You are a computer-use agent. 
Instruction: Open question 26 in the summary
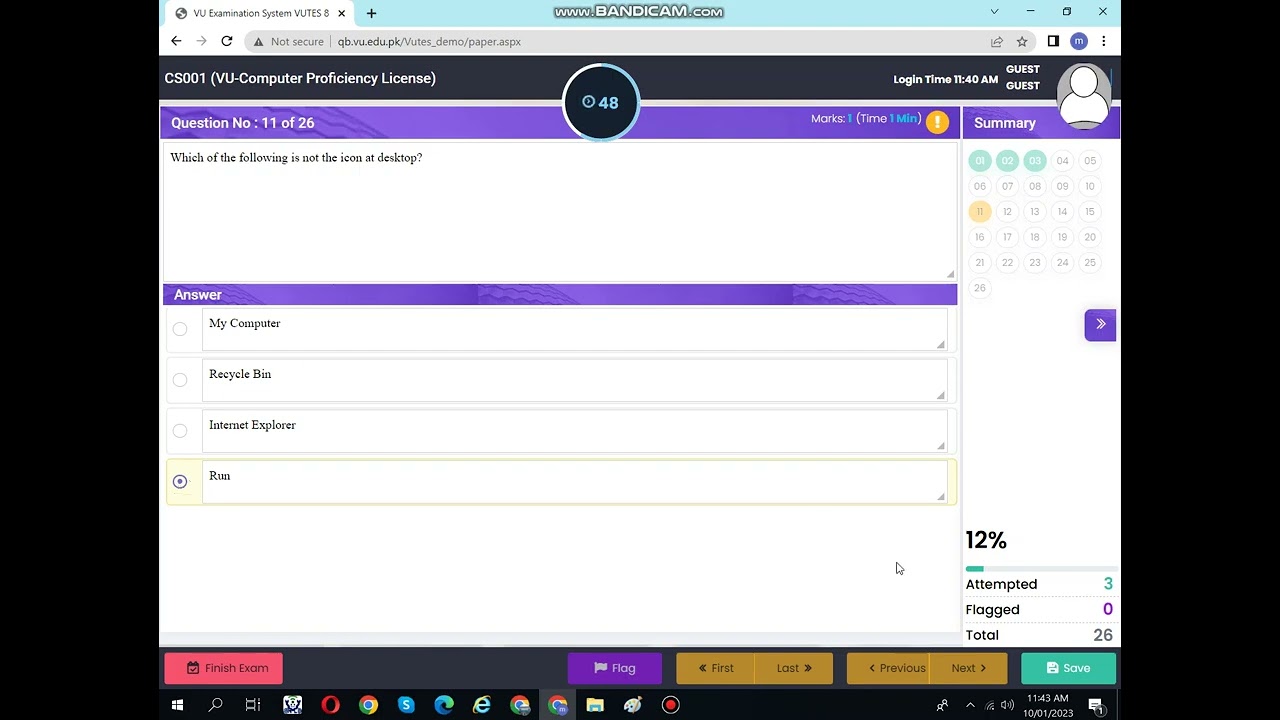tap(980, 288)
